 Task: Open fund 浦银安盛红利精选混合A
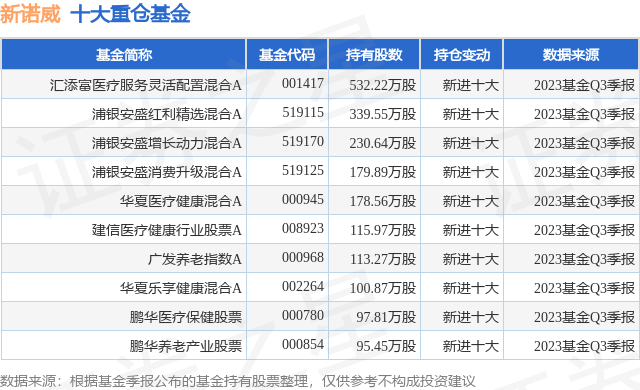click(167, 114)
